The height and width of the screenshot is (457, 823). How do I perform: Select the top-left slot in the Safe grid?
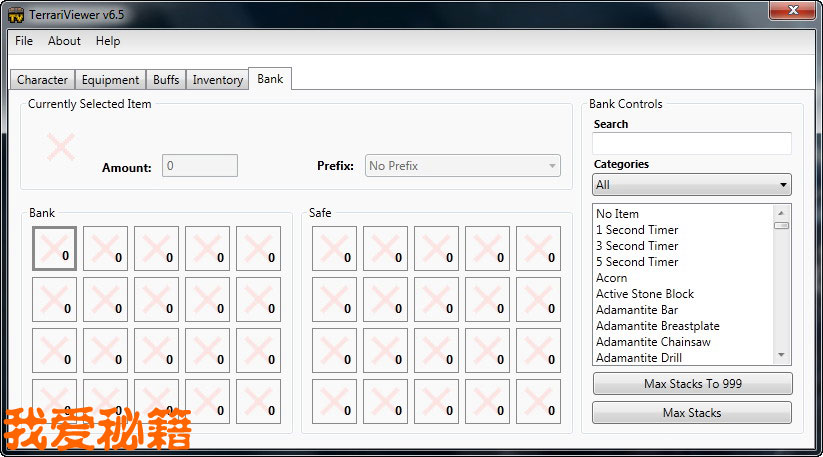pos(334,248)
